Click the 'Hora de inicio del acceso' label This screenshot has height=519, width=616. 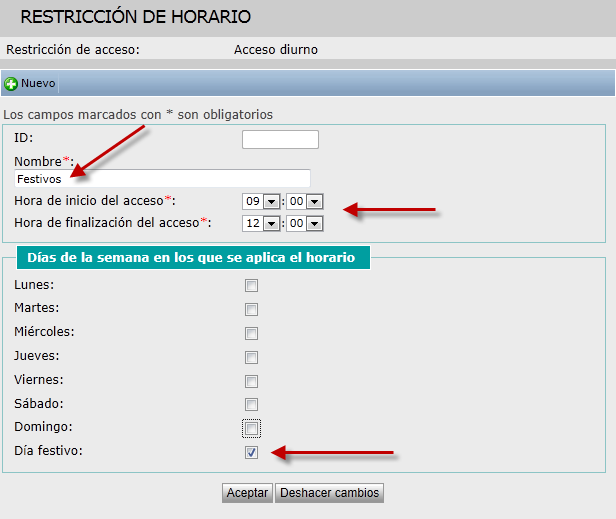(x=95, y=201)
